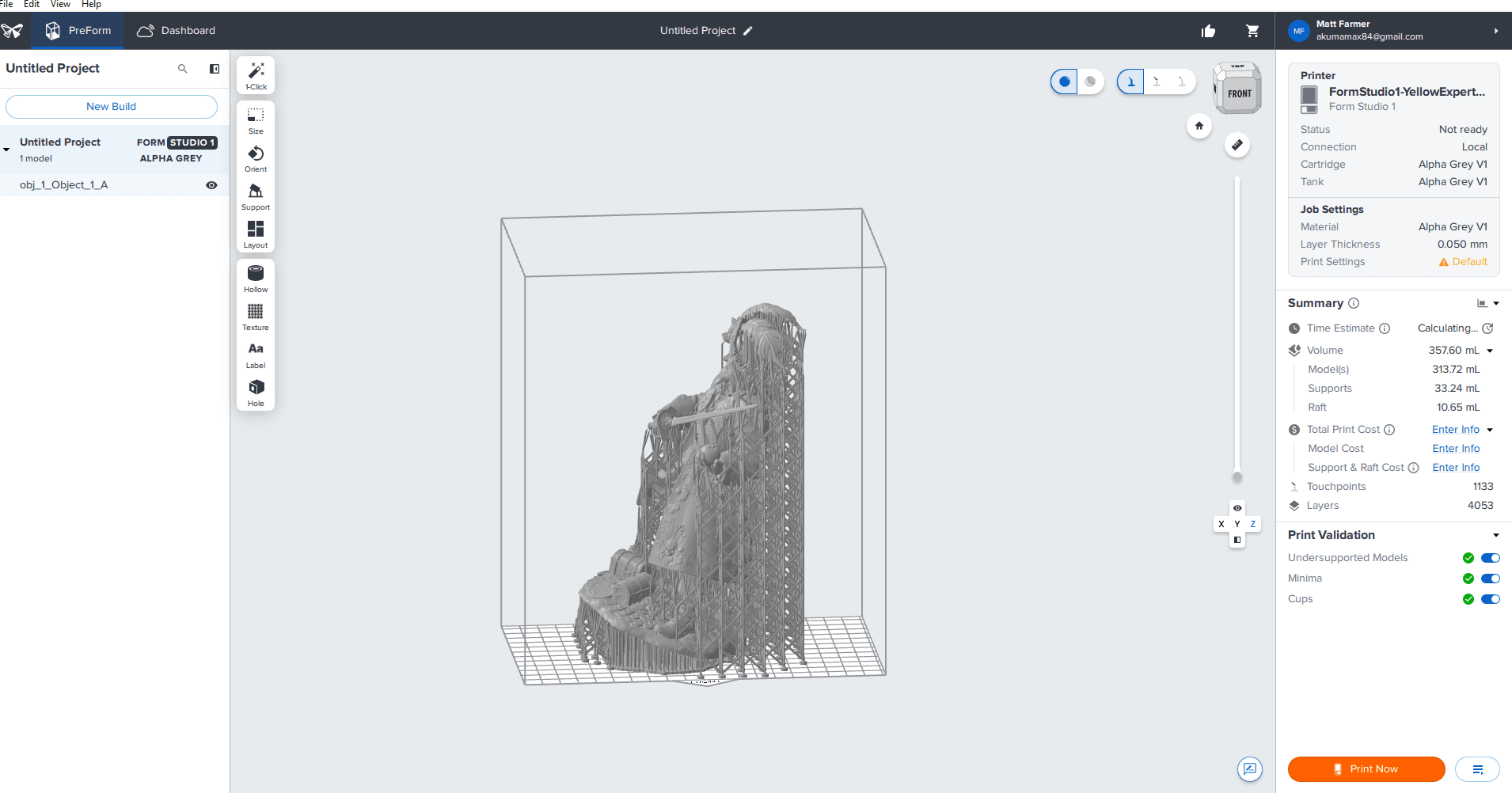Toggle Minima validation switch
This screenshot has width=1512, height=793.
tap(1491, 579)
